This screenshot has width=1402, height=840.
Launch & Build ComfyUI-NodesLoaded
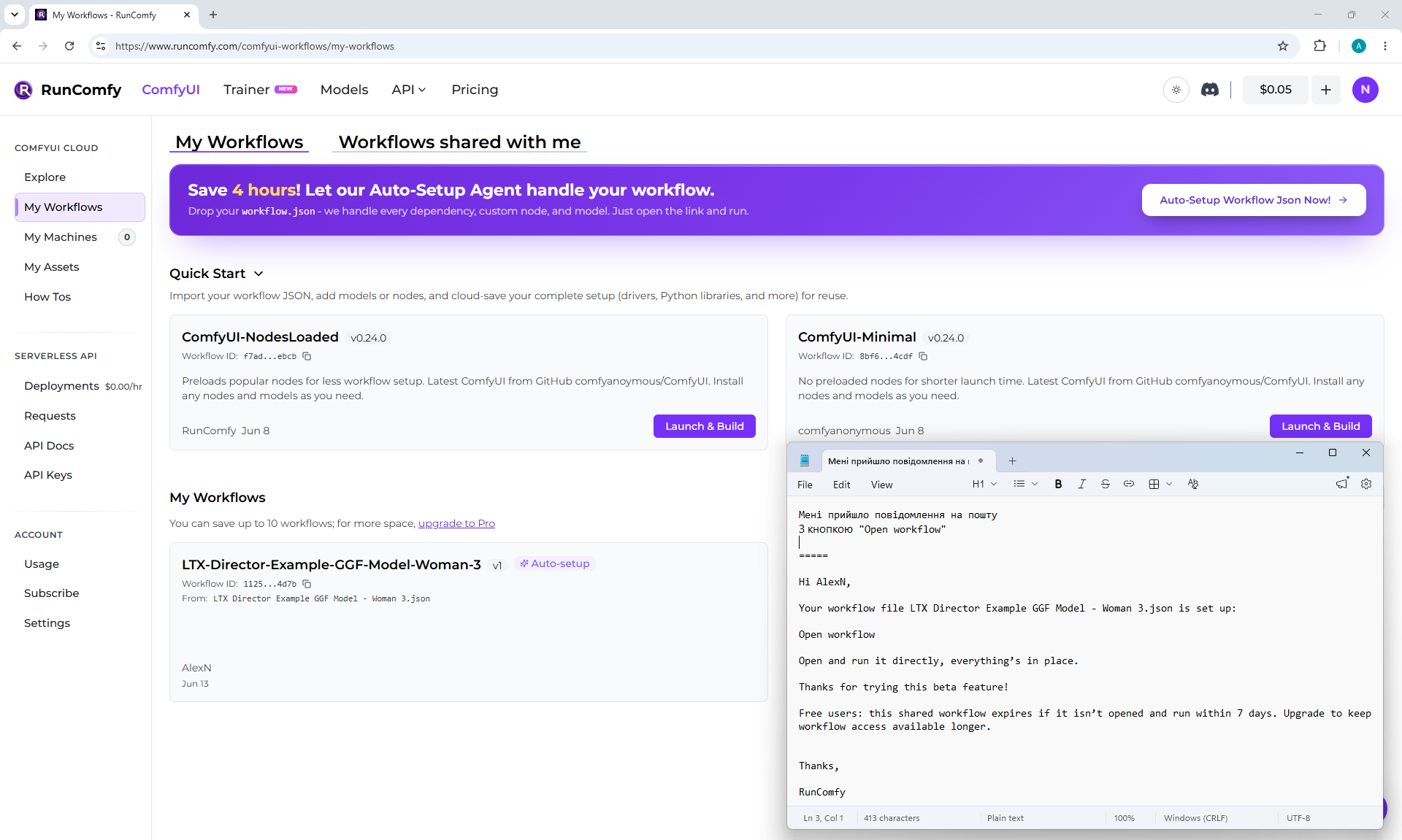point(704,426)
